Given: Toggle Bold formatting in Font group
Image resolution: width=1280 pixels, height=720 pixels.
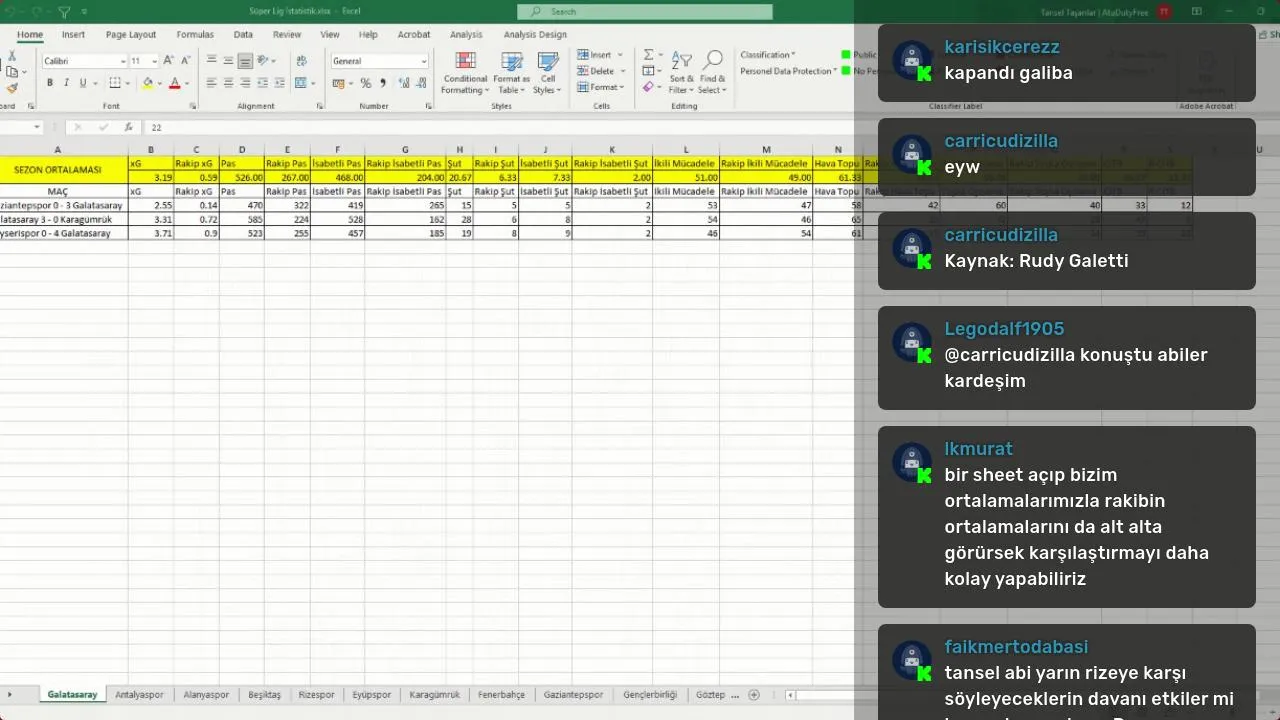Looking at the screenshot, I should point(51,83).
